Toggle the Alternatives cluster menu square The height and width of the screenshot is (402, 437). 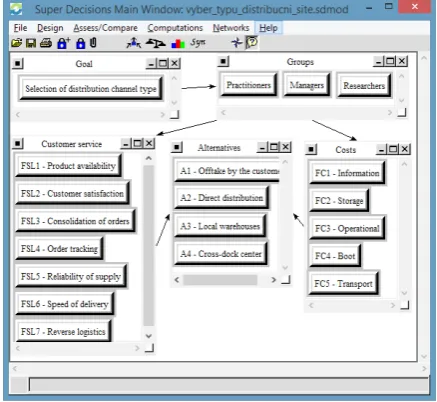[177, 147]
